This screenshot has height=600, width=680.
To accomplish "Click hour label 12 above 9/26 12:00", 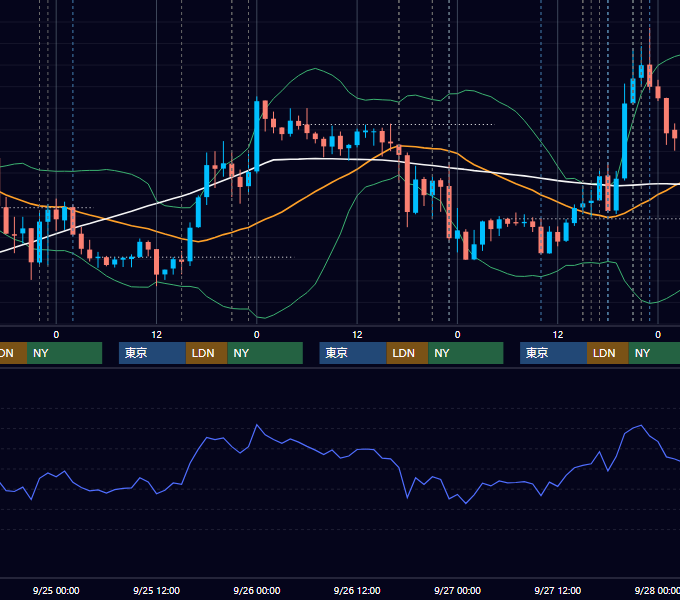I will coord(357,334).
